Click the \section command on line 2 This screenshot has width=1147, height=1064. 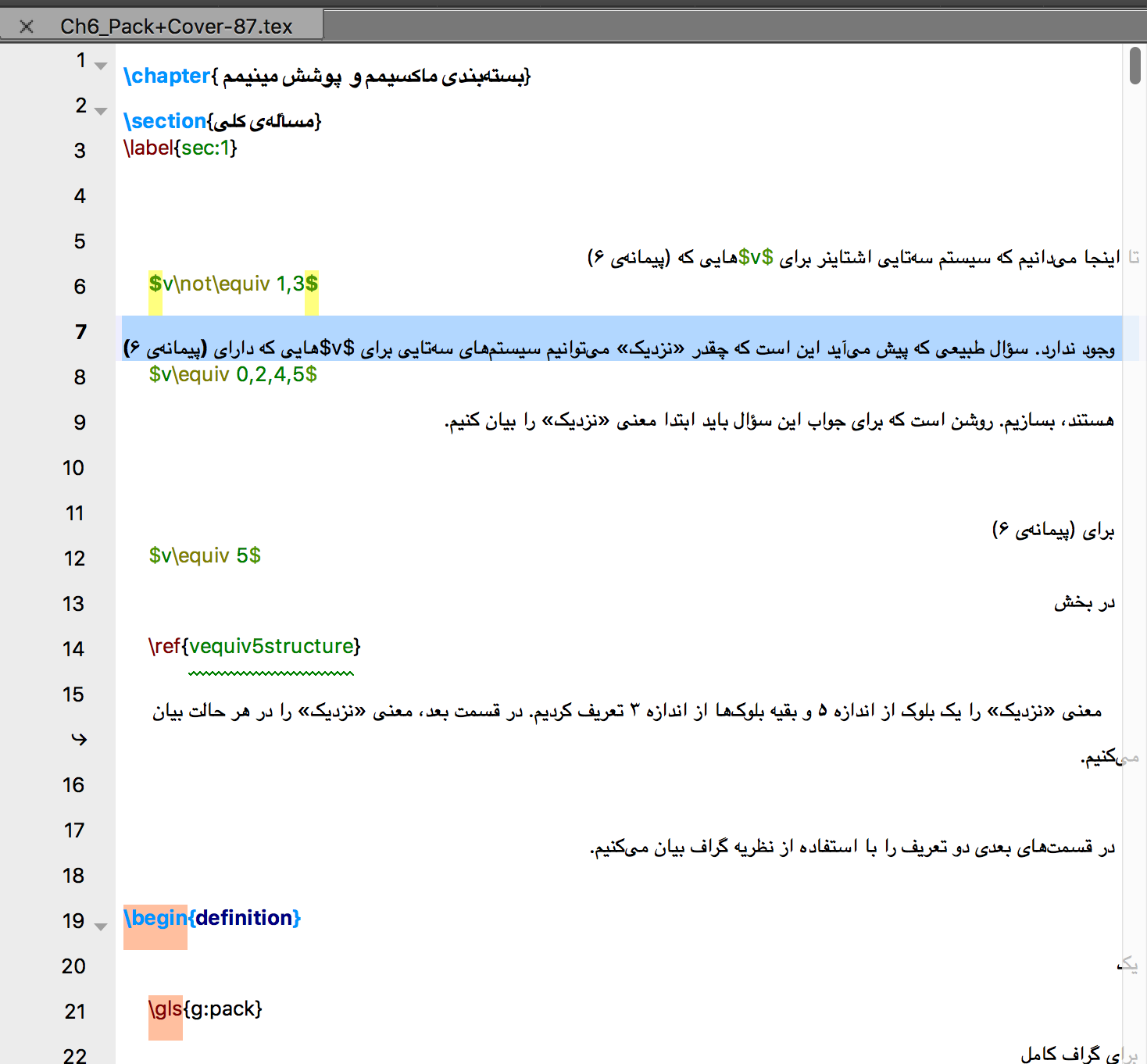[165, 121]
